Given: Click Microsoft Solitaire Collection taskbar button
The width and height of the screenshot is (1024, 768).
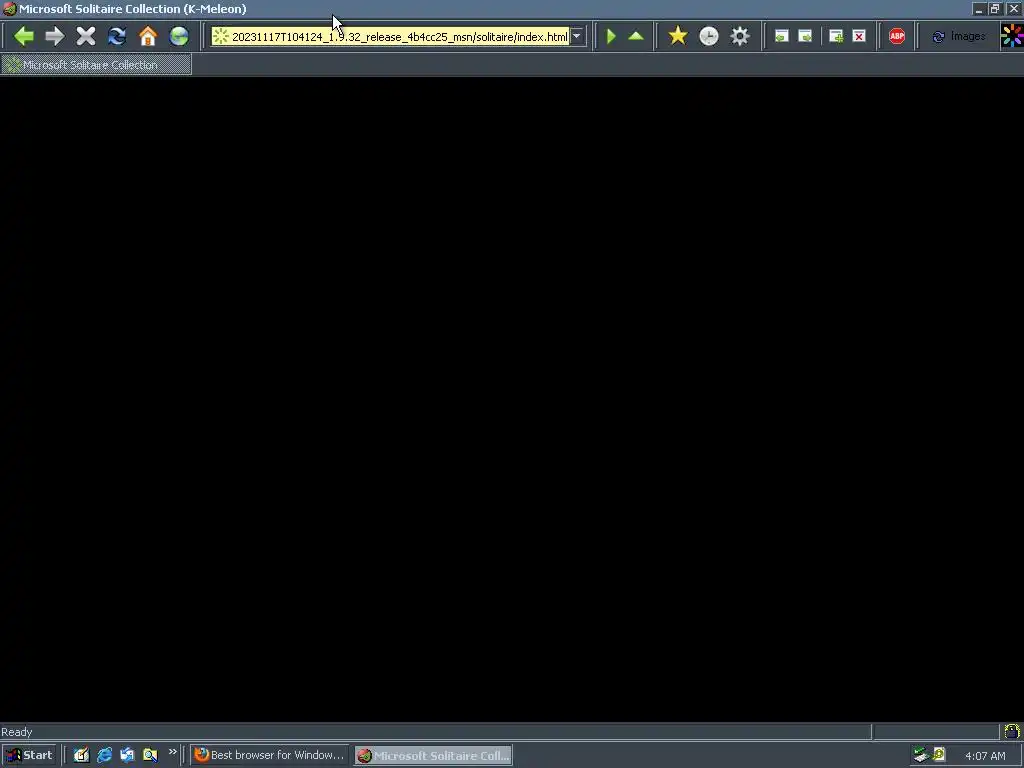Looking at the screenshot, I should (434, 756).
